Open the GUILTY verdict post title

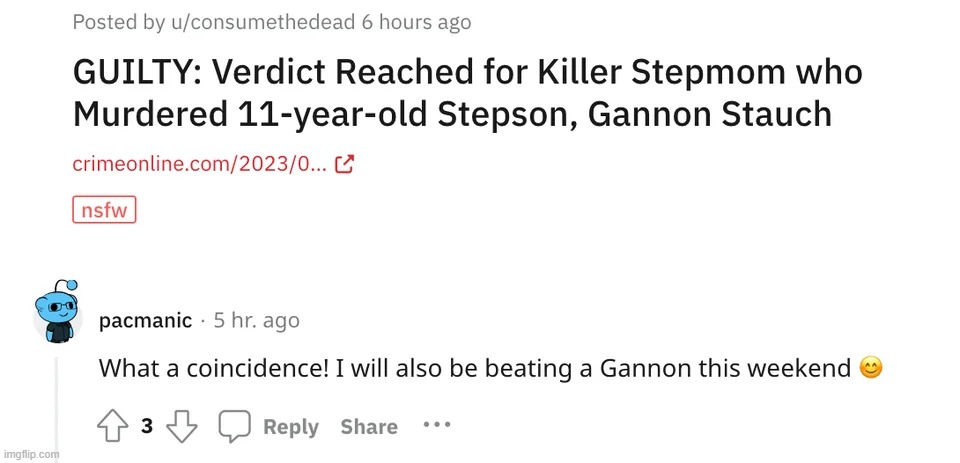(468, 93)
